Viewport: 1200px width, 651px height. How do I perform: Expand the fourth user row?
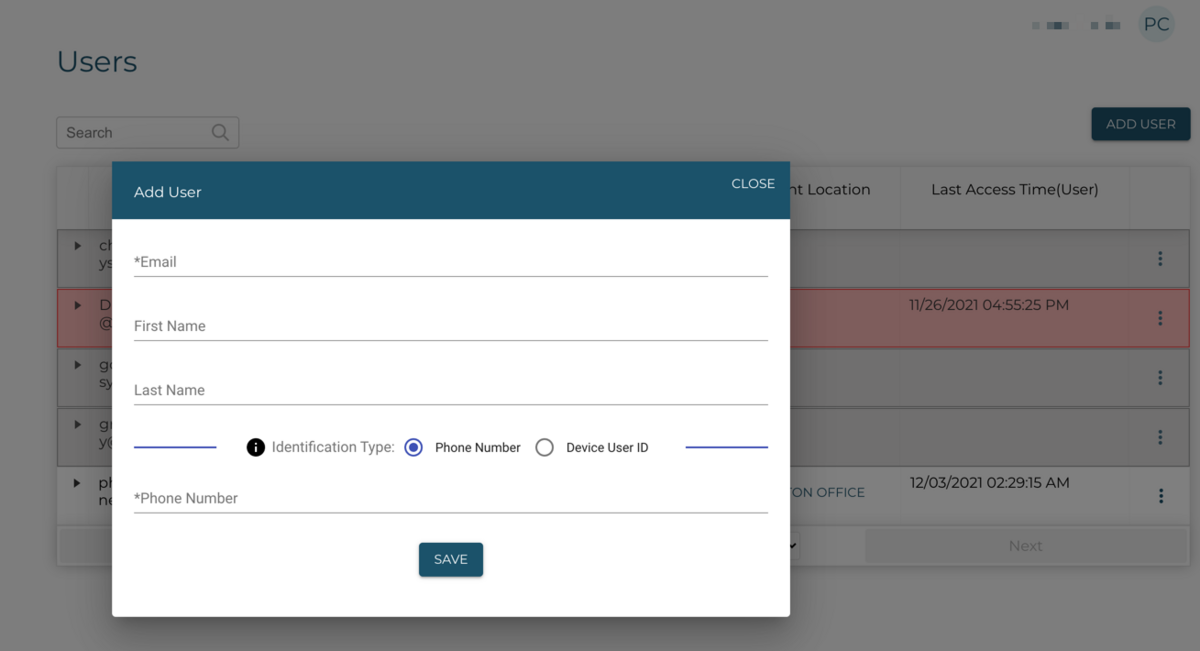pos(78,424)
